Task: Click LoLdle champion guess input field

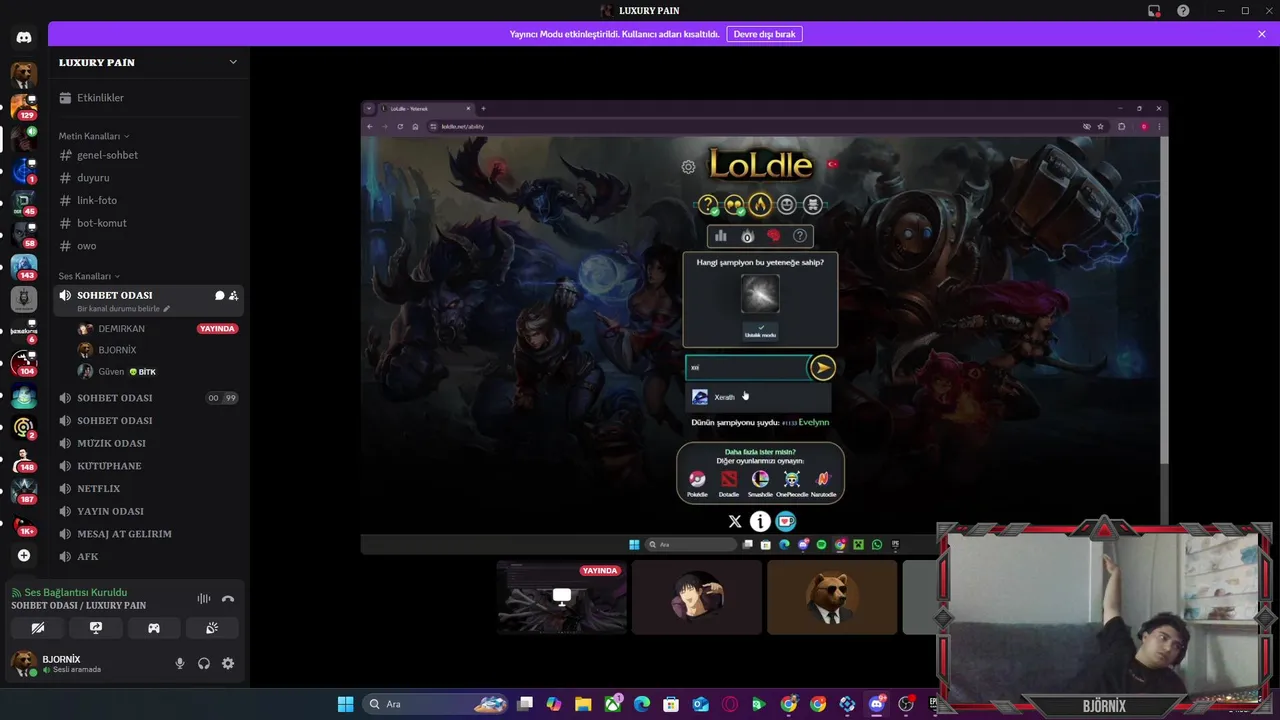Action: [x=747, y=368]
